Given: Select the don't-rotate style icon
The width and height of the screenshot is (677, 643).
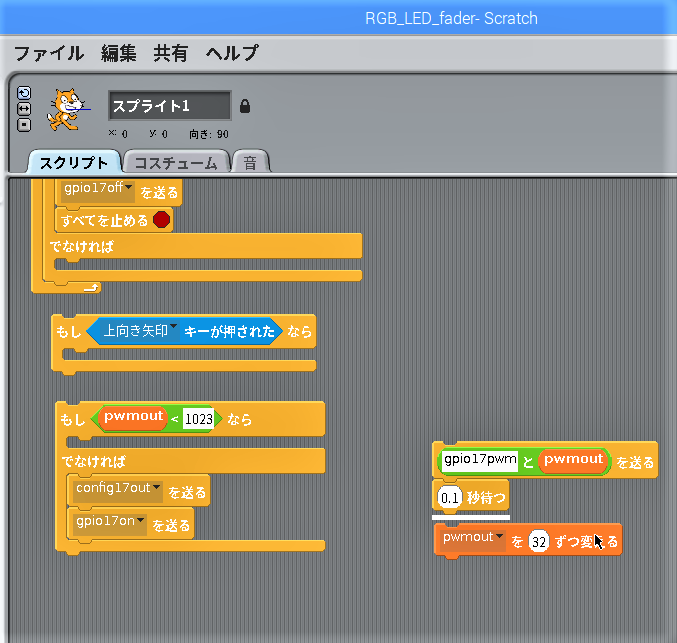Looking at the screenshot, I should coord(24,125).
